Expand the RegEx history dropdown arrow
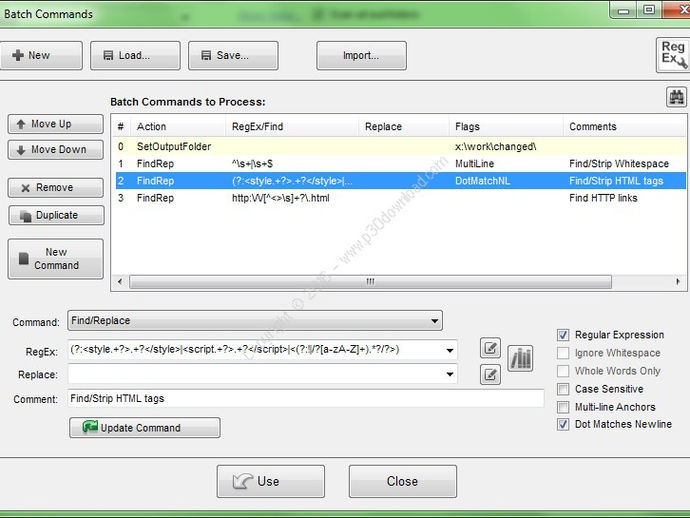690x518 pixels. tap(450, 350)
